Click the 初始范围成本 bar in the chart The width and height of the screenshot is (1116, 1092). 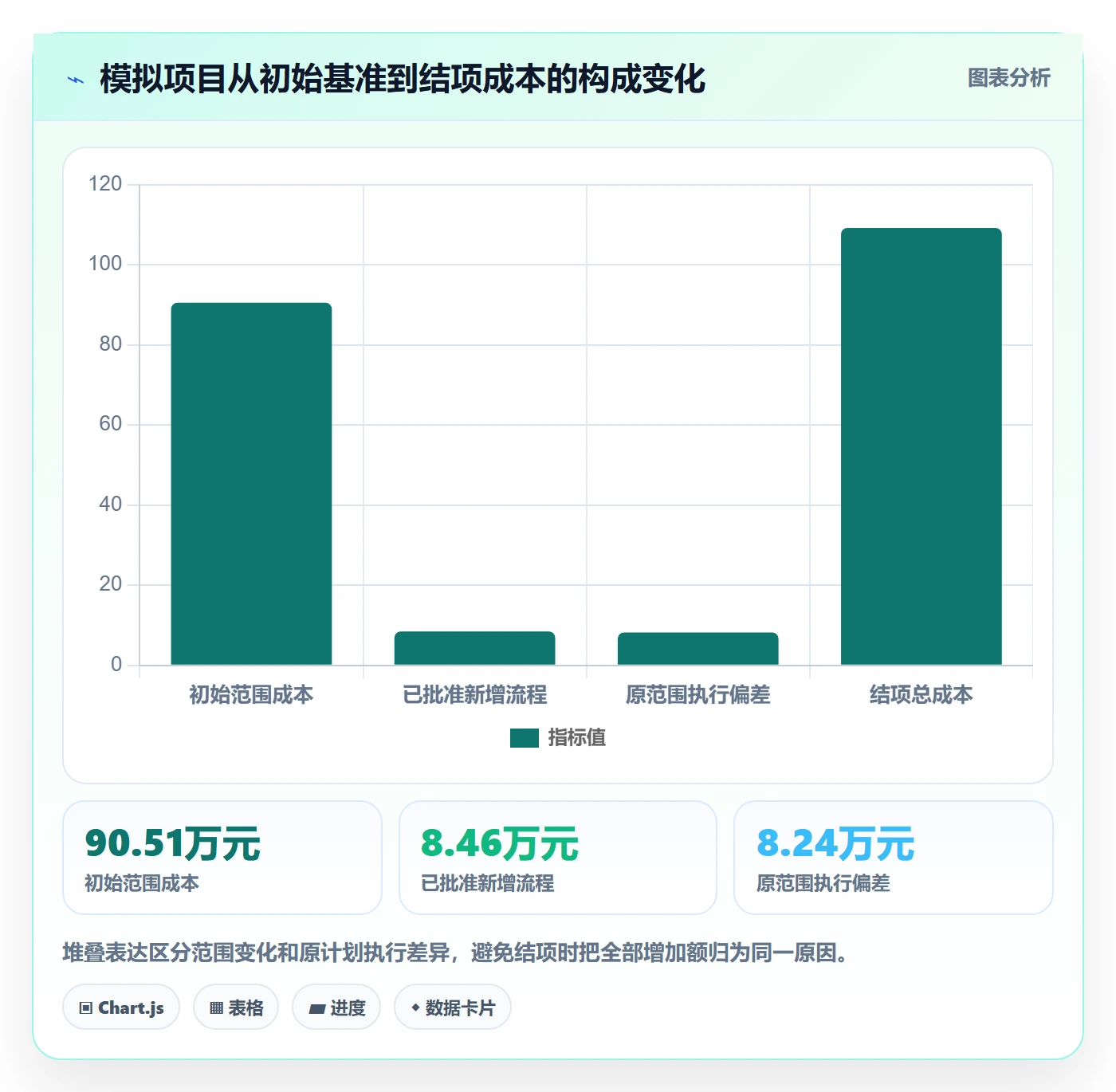click(x=251, y=484)
